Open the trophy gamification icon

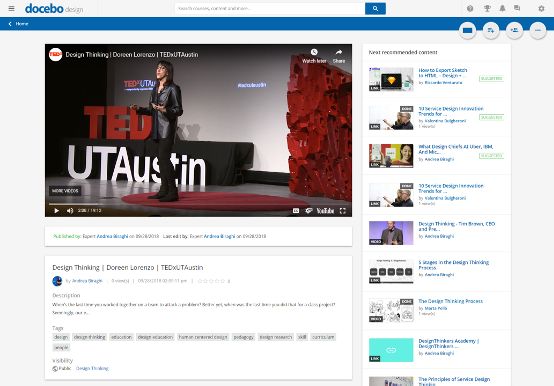(x=487, y=8)
